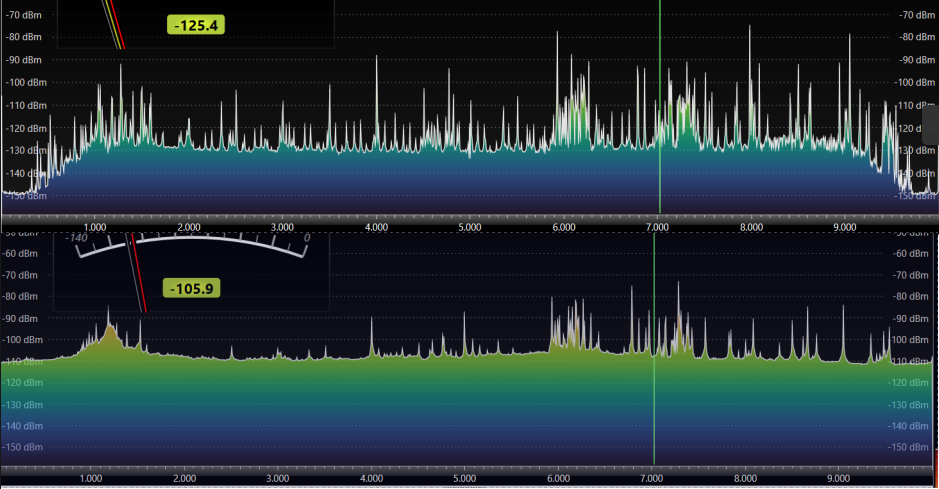Image resolution: width=939 pixels, height=489 pixels.
Task: Click 1.000 on upper frequency ruler
Action: coord(94,228)
